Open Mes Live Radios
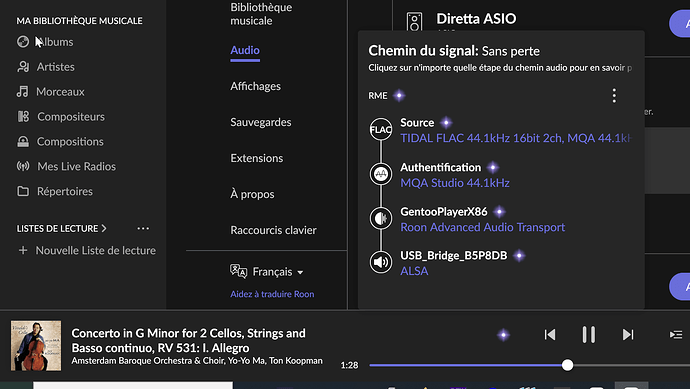The image size is (690, 389). 66,166
